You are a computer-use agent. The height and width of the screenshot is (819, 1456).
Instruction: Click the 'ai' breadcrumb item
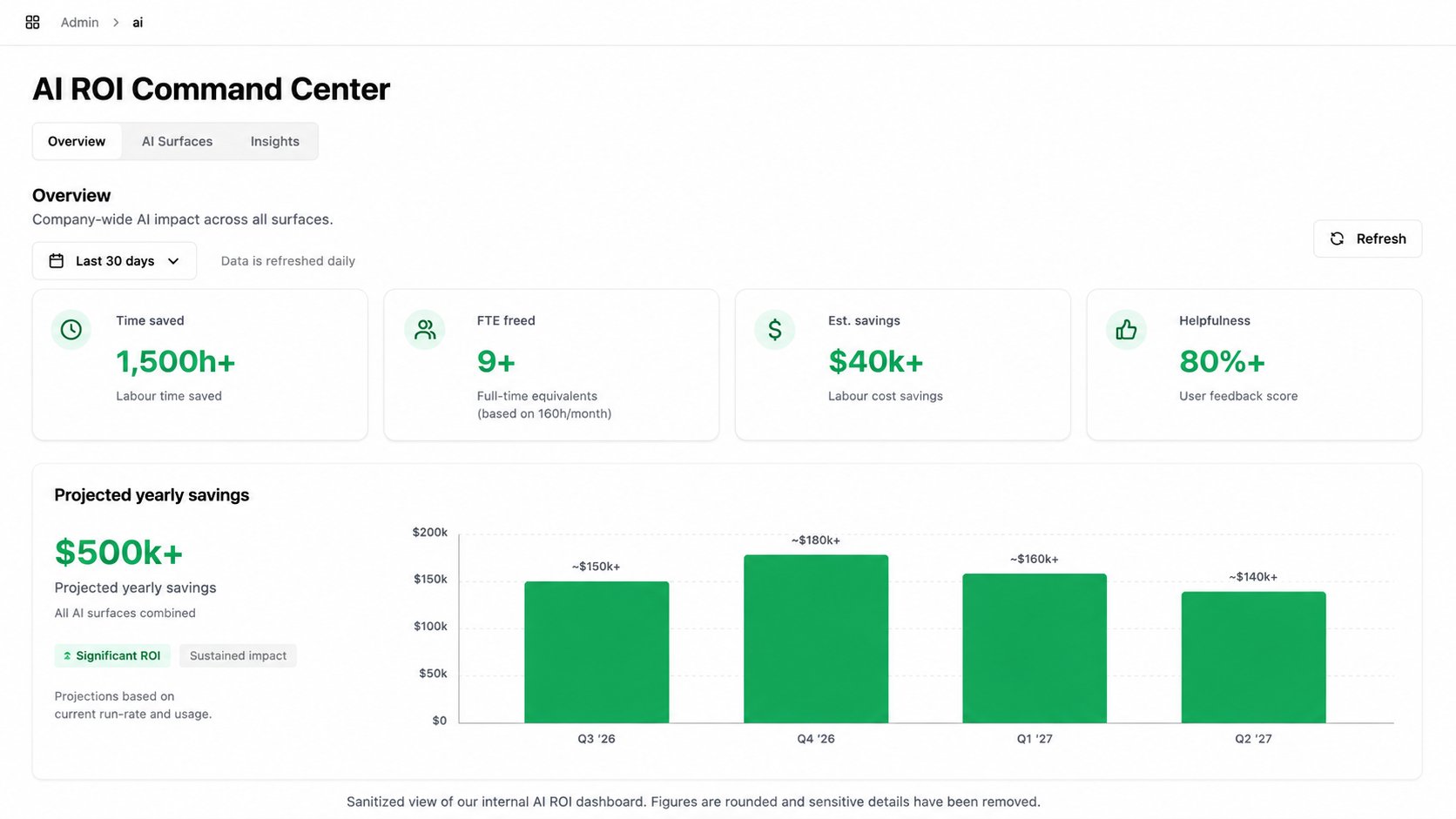tap(138, 23)
